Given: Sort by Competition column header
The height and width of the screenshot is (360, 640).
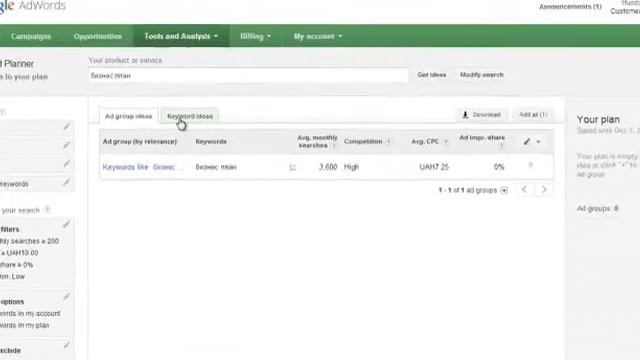Looking at the screenshot, I should [x=363, y=142].
